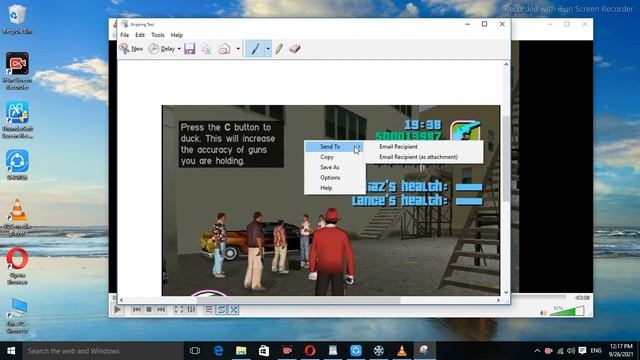Click the taskbar clock showing 12:17 PM
Viewport: 640px width, 360px height.
[x=621, y=351]
